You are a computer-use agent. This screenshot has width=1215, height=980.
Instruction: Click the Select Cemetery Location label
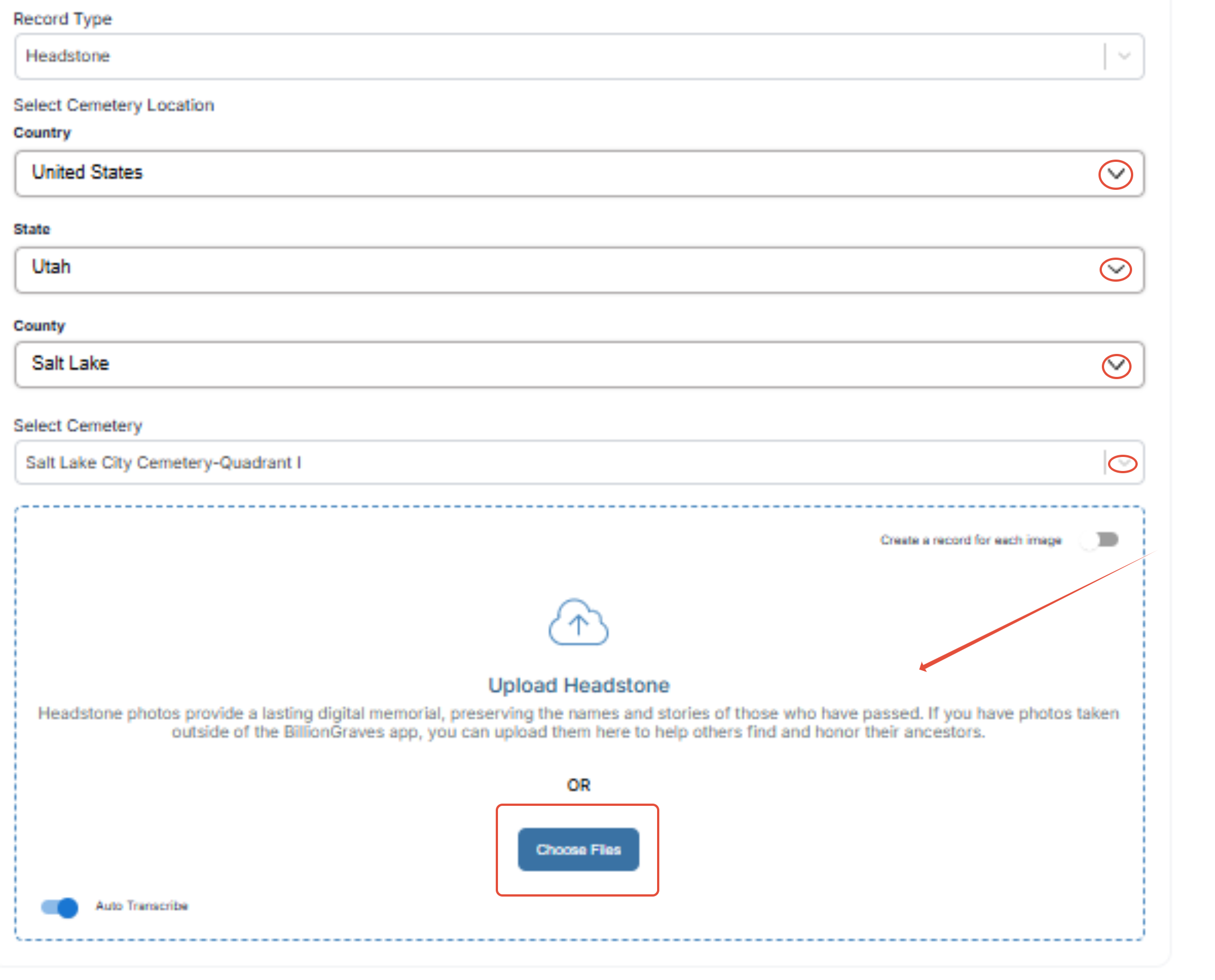[114, 105]
